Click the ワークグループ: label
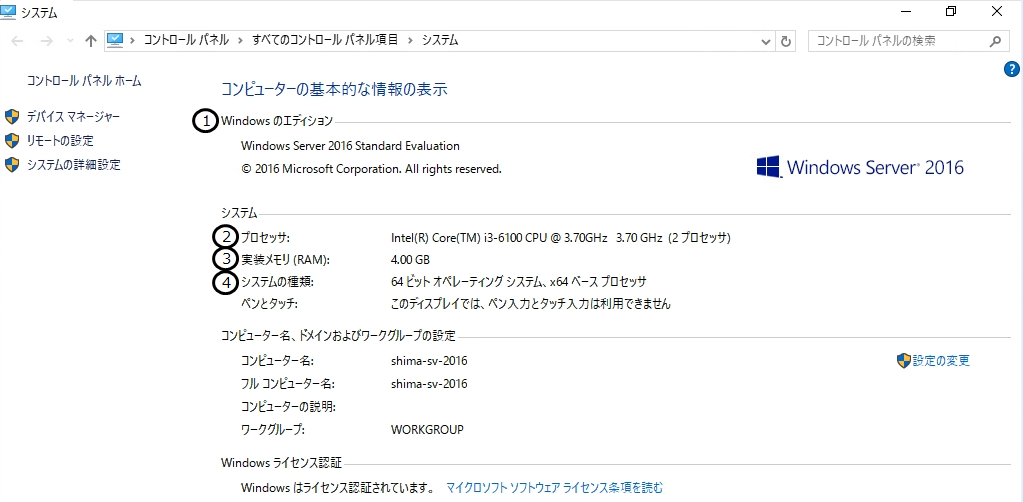1023x502 pixels. click(x=273, y=430)
